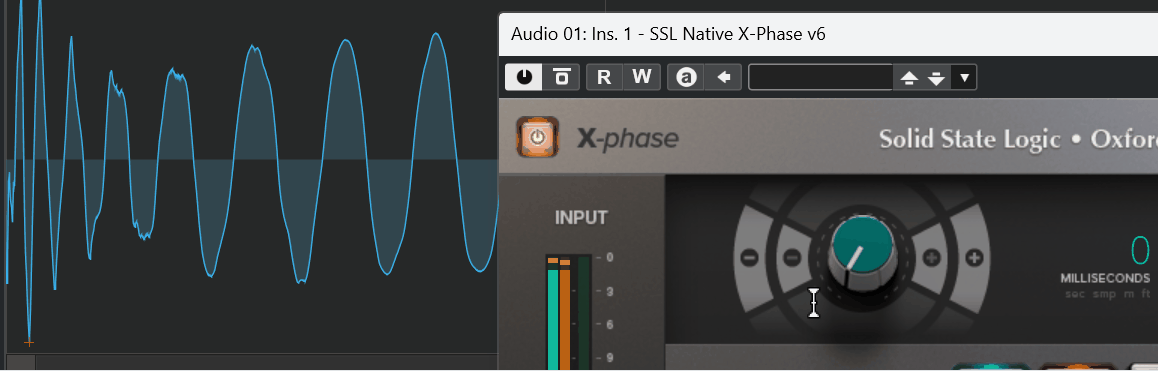Click the inner plus delay button
This screenshot has width=1158, height=371.
(932, 258)
